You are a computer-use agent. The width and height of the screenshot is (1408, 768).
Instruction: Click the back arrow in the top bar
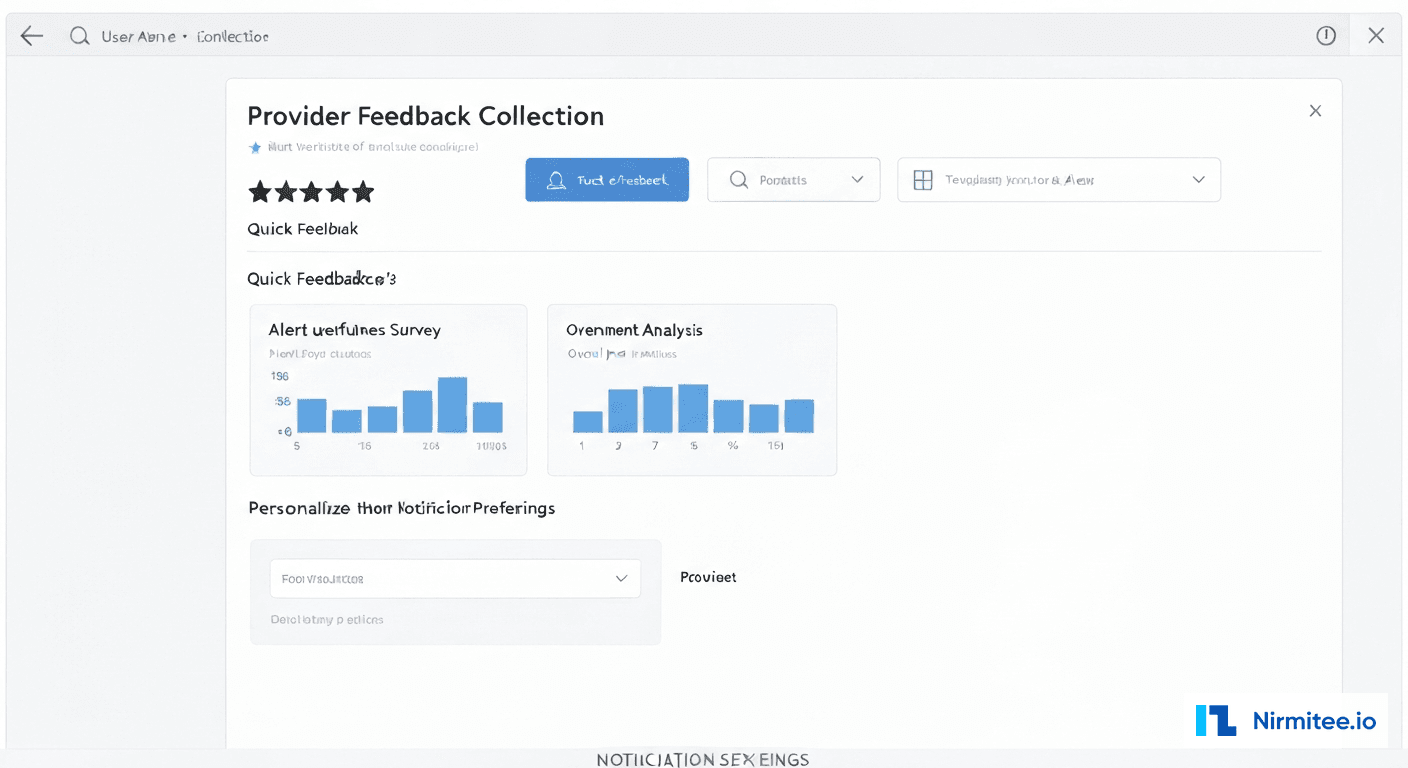pos(31,35)
